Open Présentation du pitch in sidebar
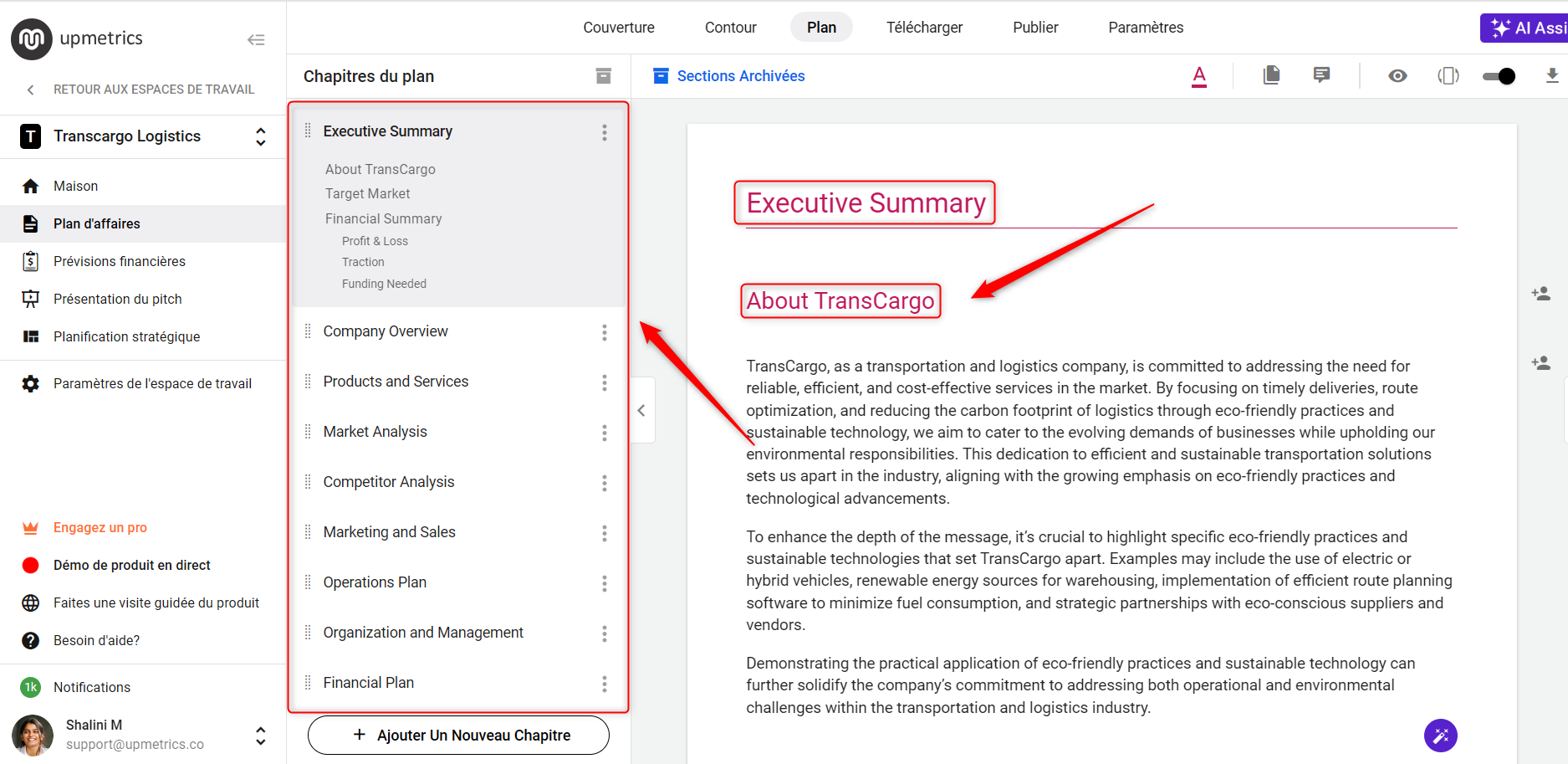Image resolution: width=1568 pixels, height=764 pixels. 143,299
